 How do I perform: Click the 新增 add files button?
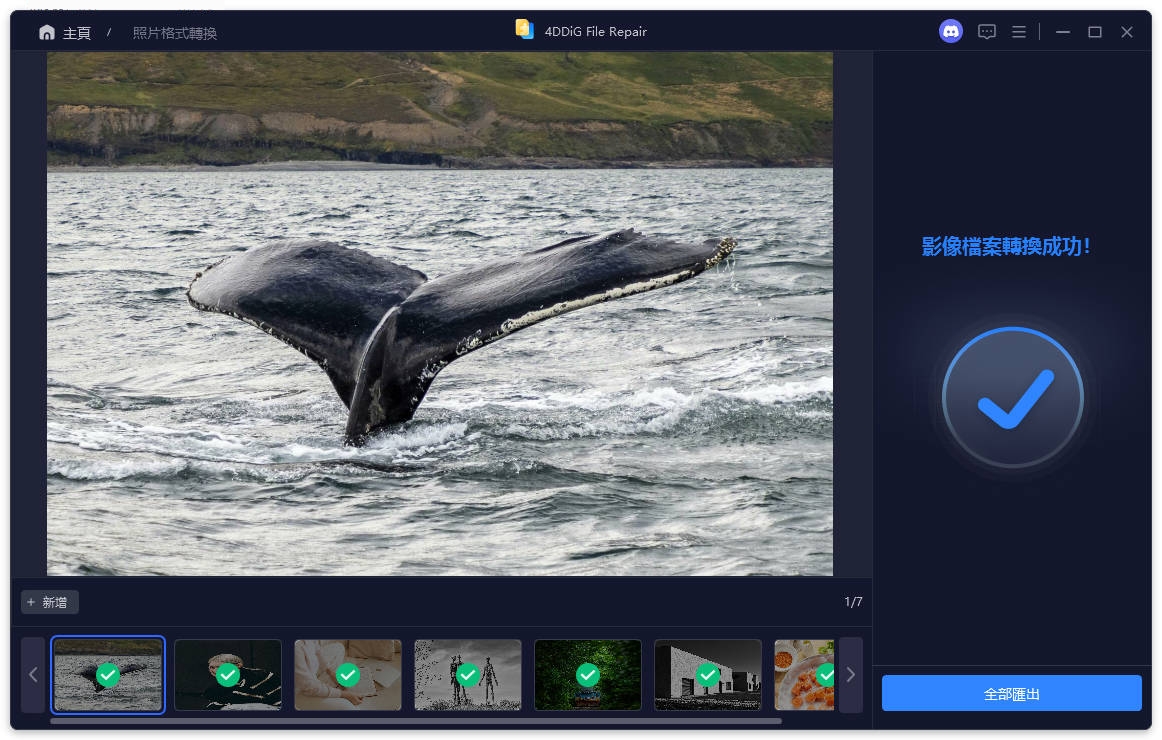[x=49, y=602]
